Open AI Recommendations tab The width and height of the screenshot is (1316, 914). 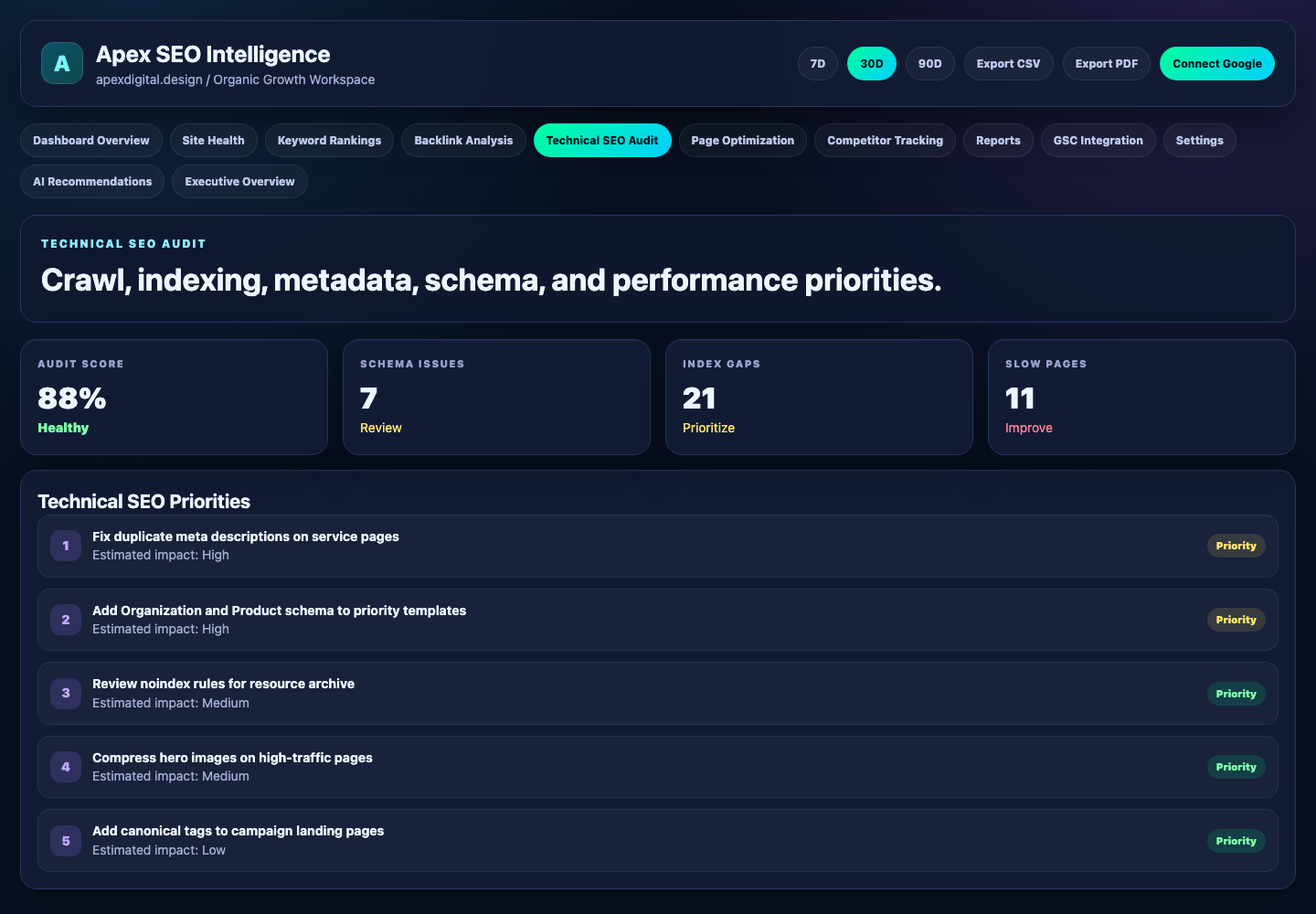(x=92, y=182)
